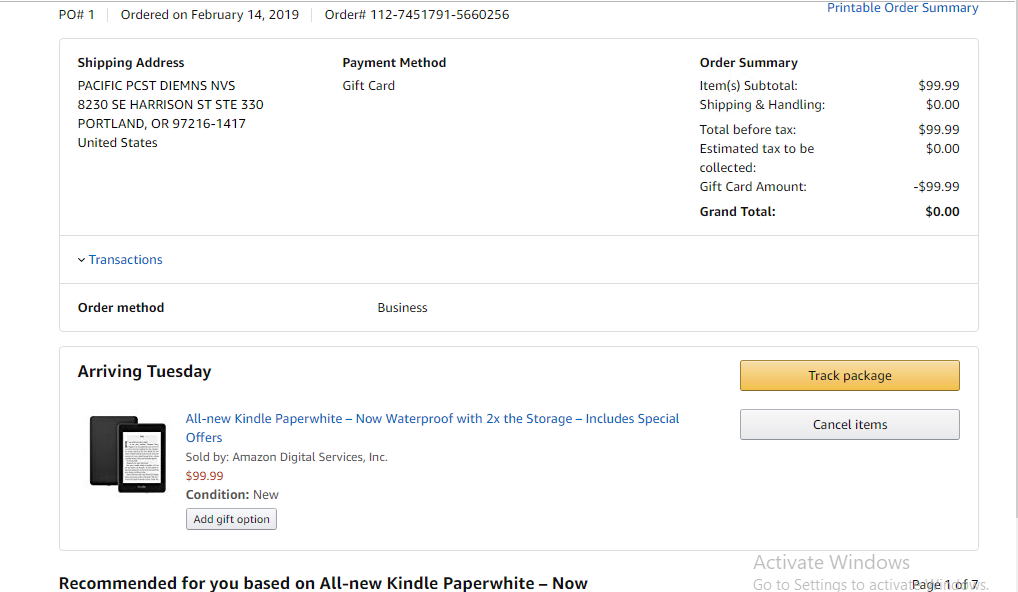Open the Printable Order Summary link

tap(902, 8)
